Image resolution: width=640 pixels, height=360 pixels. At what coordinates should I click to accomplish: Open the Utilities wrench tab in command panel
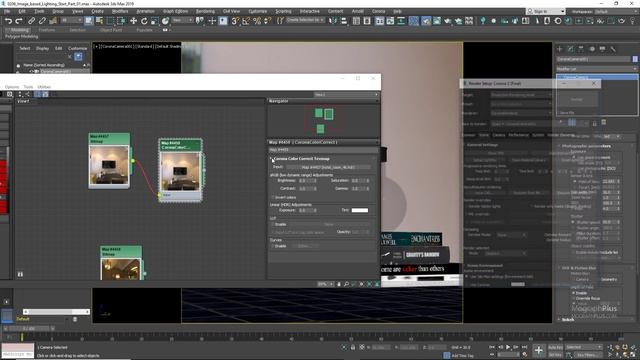coord(613,49)
